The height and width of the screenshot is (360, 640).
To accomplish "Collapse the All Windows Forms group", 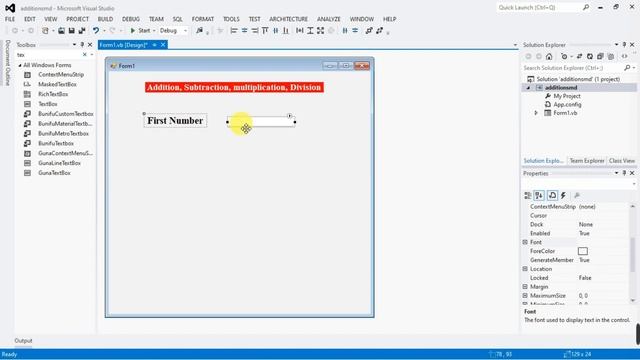I will pos(20,65).
